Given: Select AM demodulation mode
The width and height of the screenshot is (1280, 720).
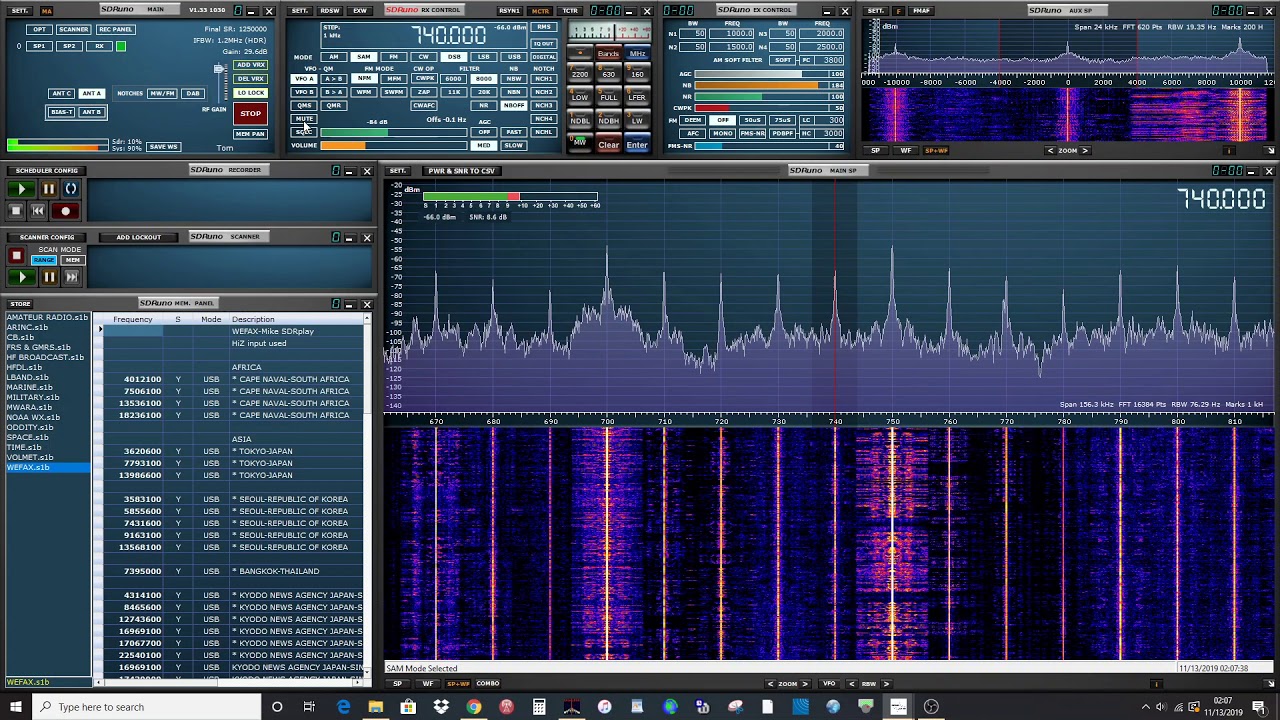Looking at the screenshot, I should pyautogui.click(x=334, y=57).
